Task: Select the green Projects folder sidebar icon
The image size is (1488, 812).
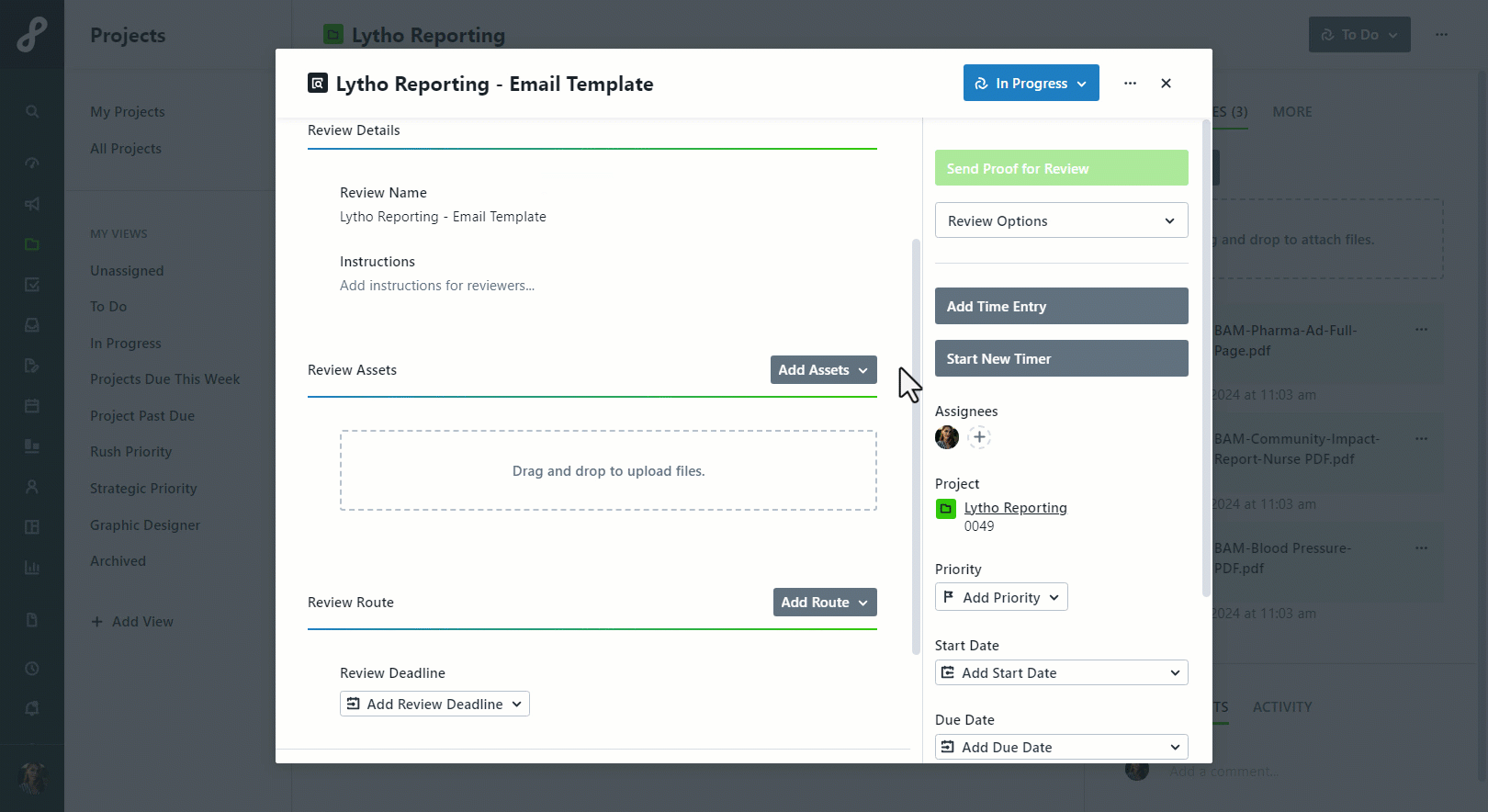Action: pyautogui.click(x=32, y=244)
